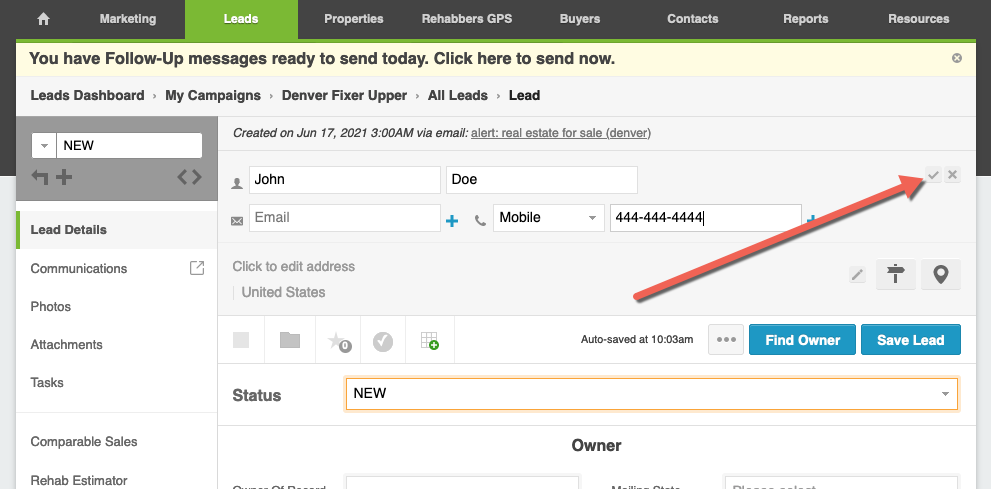This screenshot has height=489, width=991.
Task: Open the Leads menu tab
Action: [241, 19]
